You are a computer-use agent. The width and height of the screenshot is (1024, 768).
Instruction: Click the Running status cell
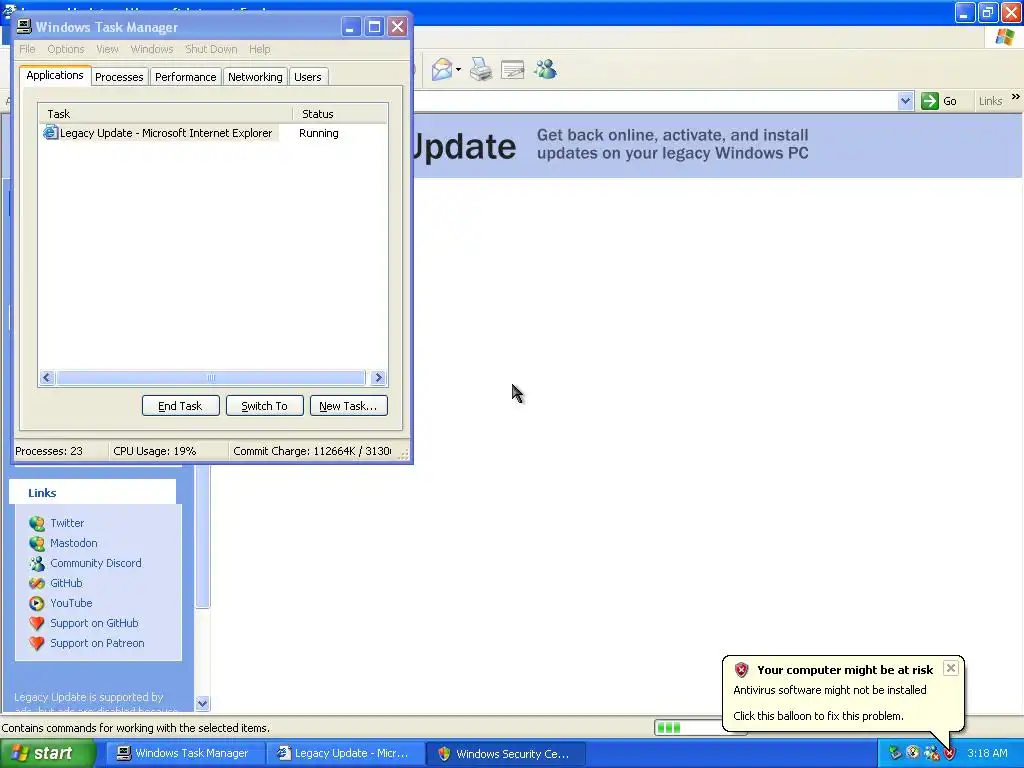pos(319,133)
